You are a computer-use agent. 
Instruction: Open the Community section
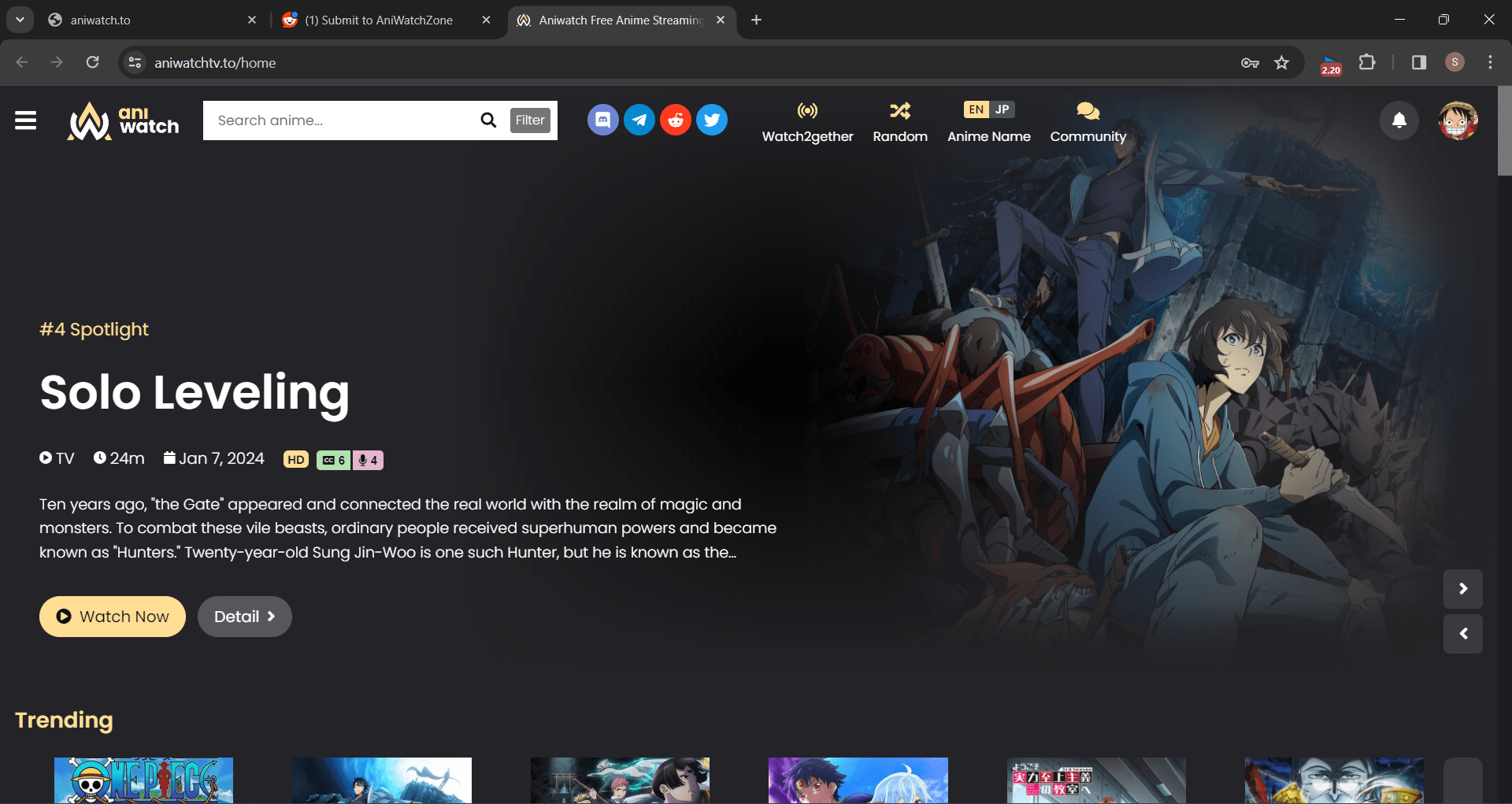tap(1088, 122)
